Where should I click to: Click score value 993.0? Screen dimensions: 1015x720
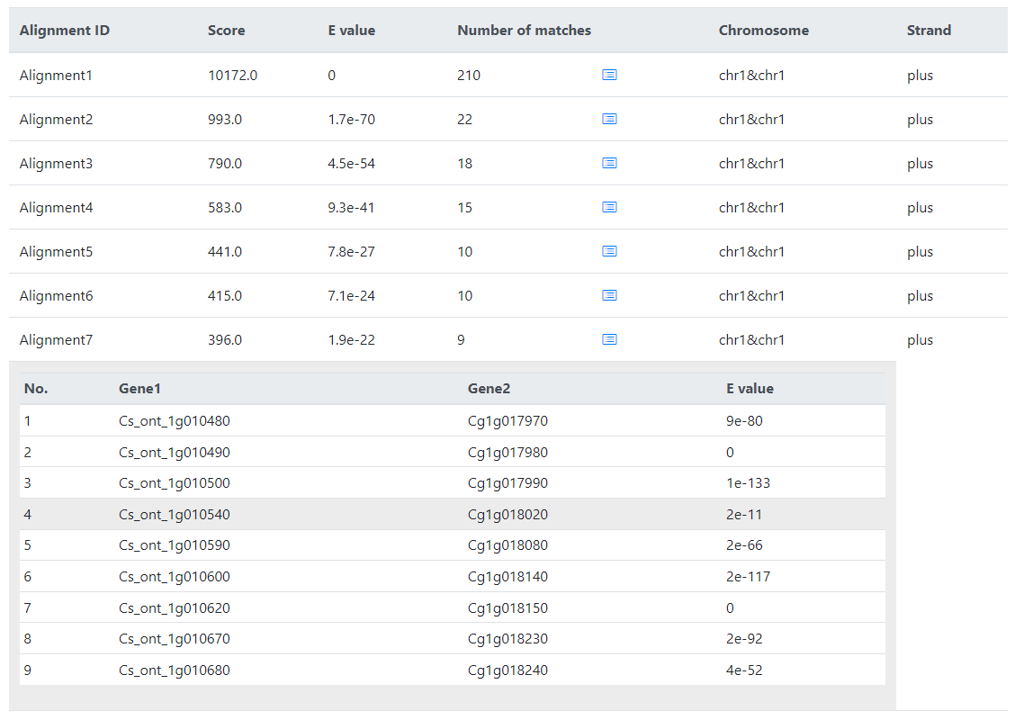[225, 119]
